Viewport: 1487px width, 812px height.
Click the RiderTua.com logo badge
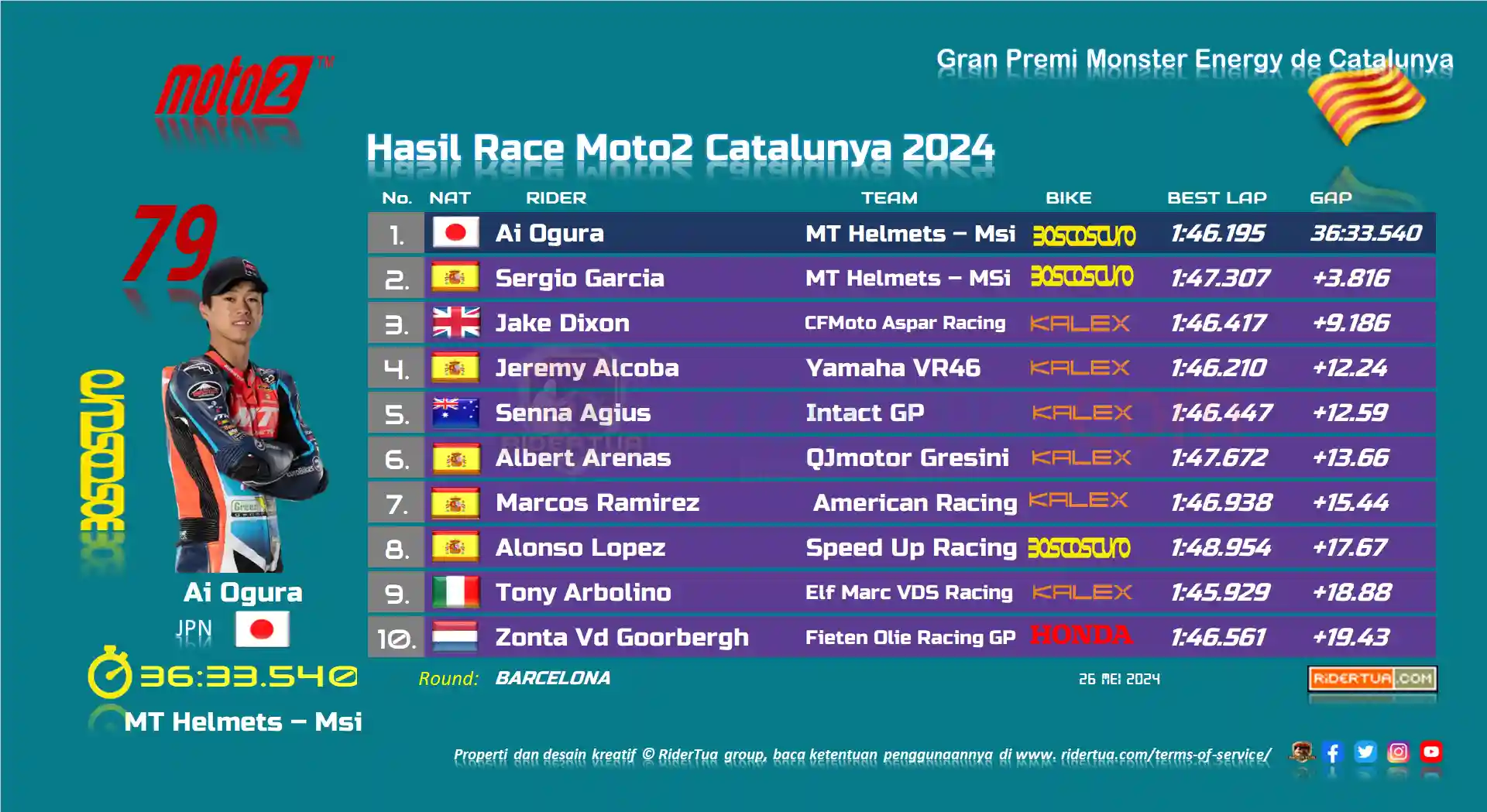coord(1372,678)
